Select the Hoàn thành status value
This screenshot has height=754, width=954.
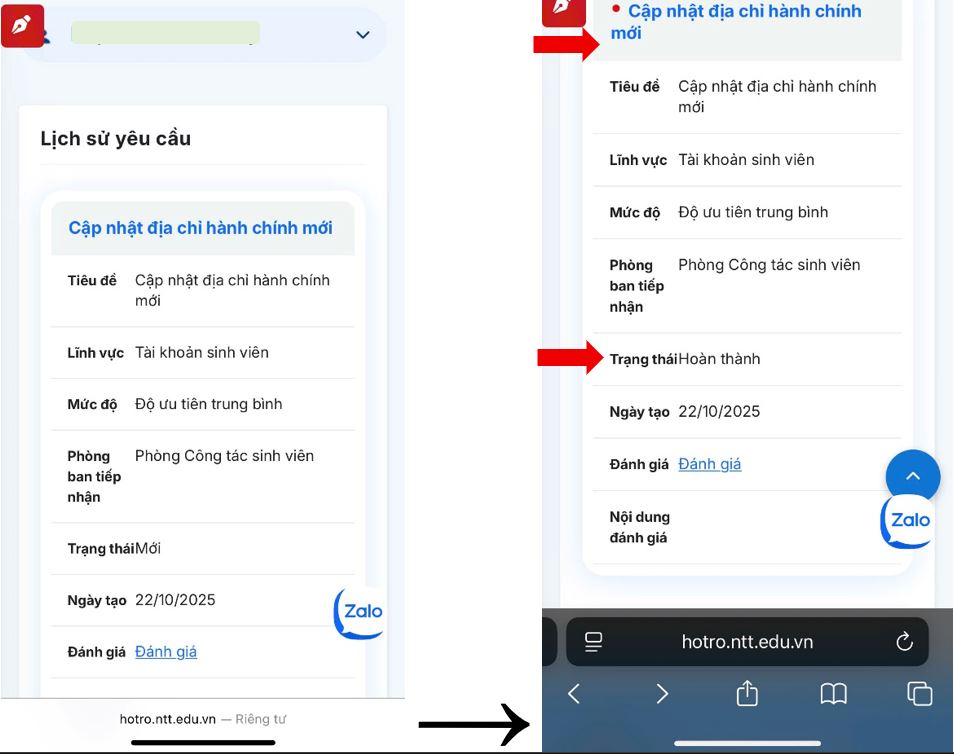click(719, 359)
